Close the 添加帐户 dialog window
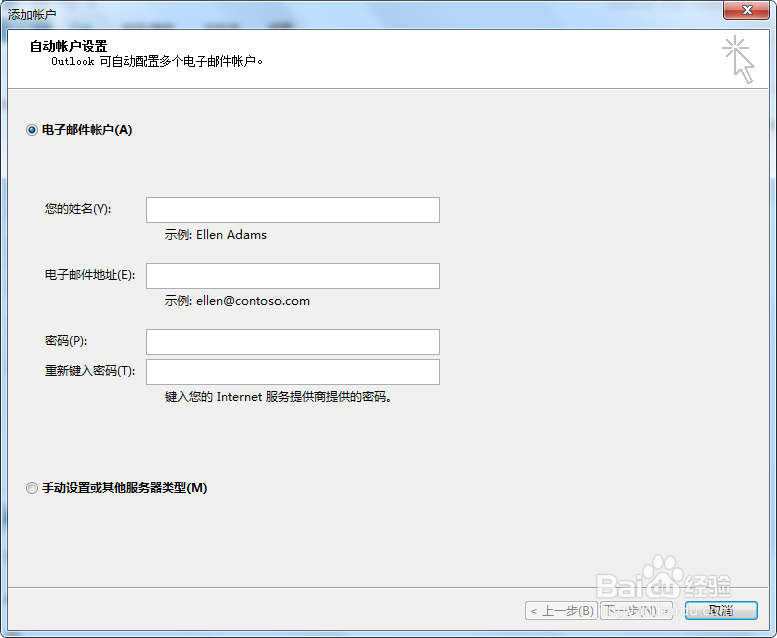 point(746,10)
